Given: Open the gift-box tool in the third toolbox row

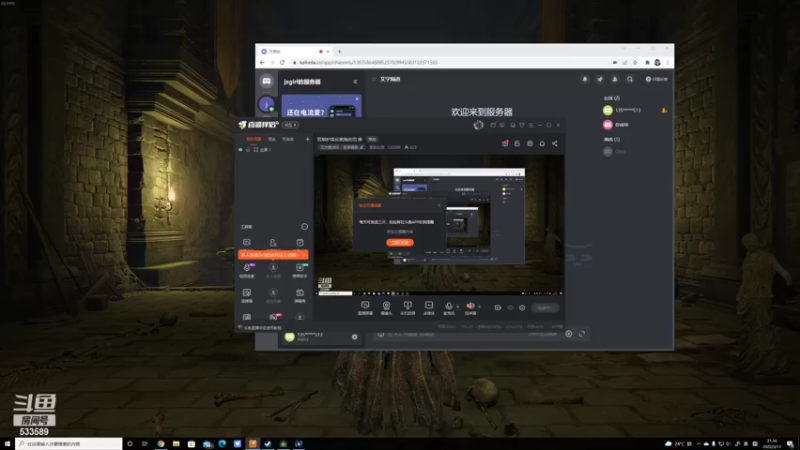Looking at the screenshot, I should pyautogui.click(x=300, y=295).
